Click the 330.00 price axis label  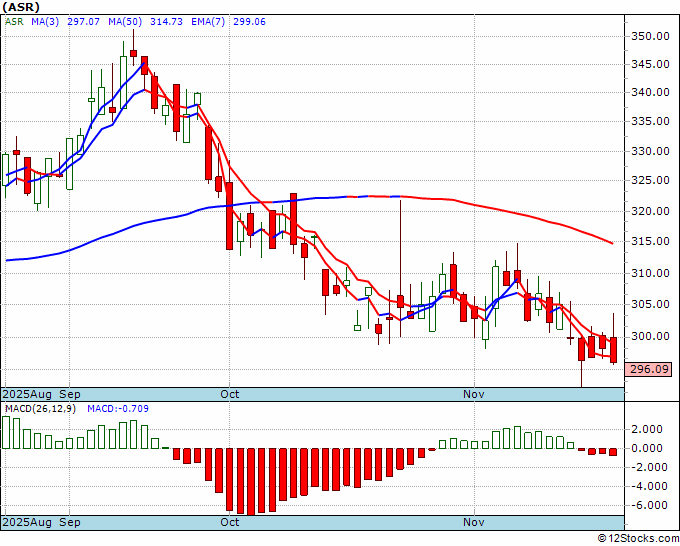(650, 151)
